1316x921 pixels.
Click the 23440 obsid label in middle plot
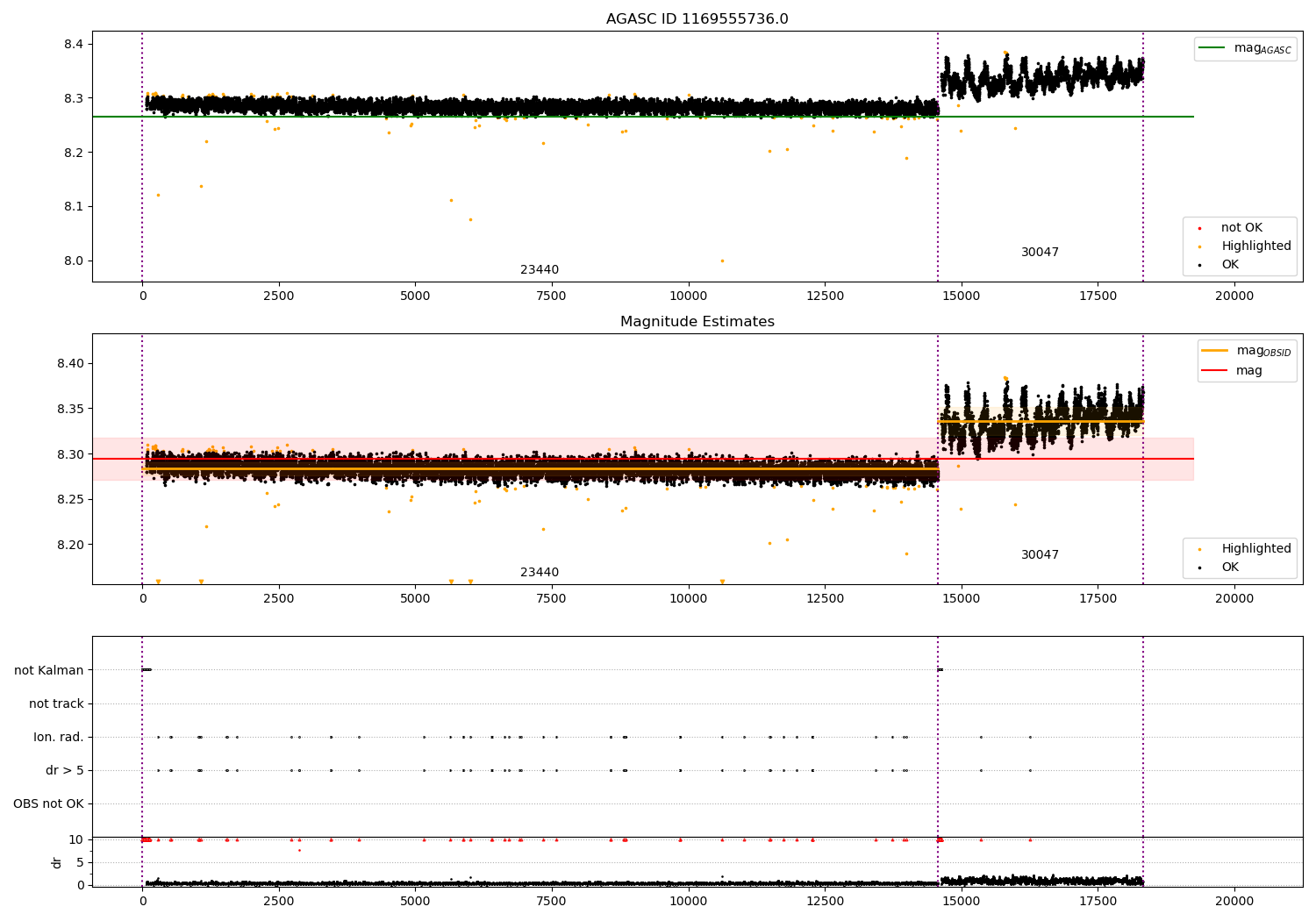(x=540, y=573)
